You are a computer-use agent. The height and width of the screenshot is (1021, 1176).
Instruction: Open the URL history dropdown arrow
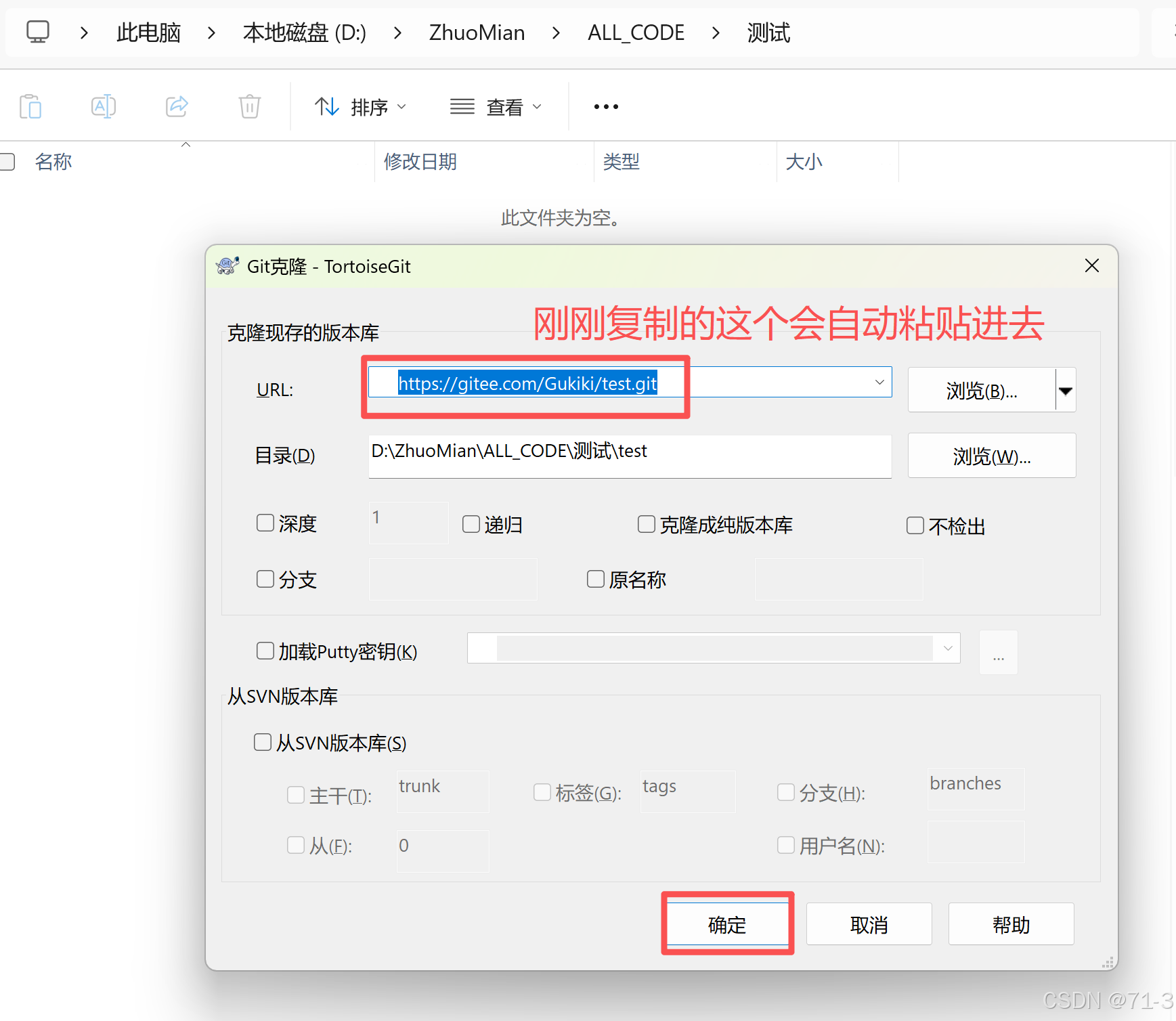click(879, 383)
